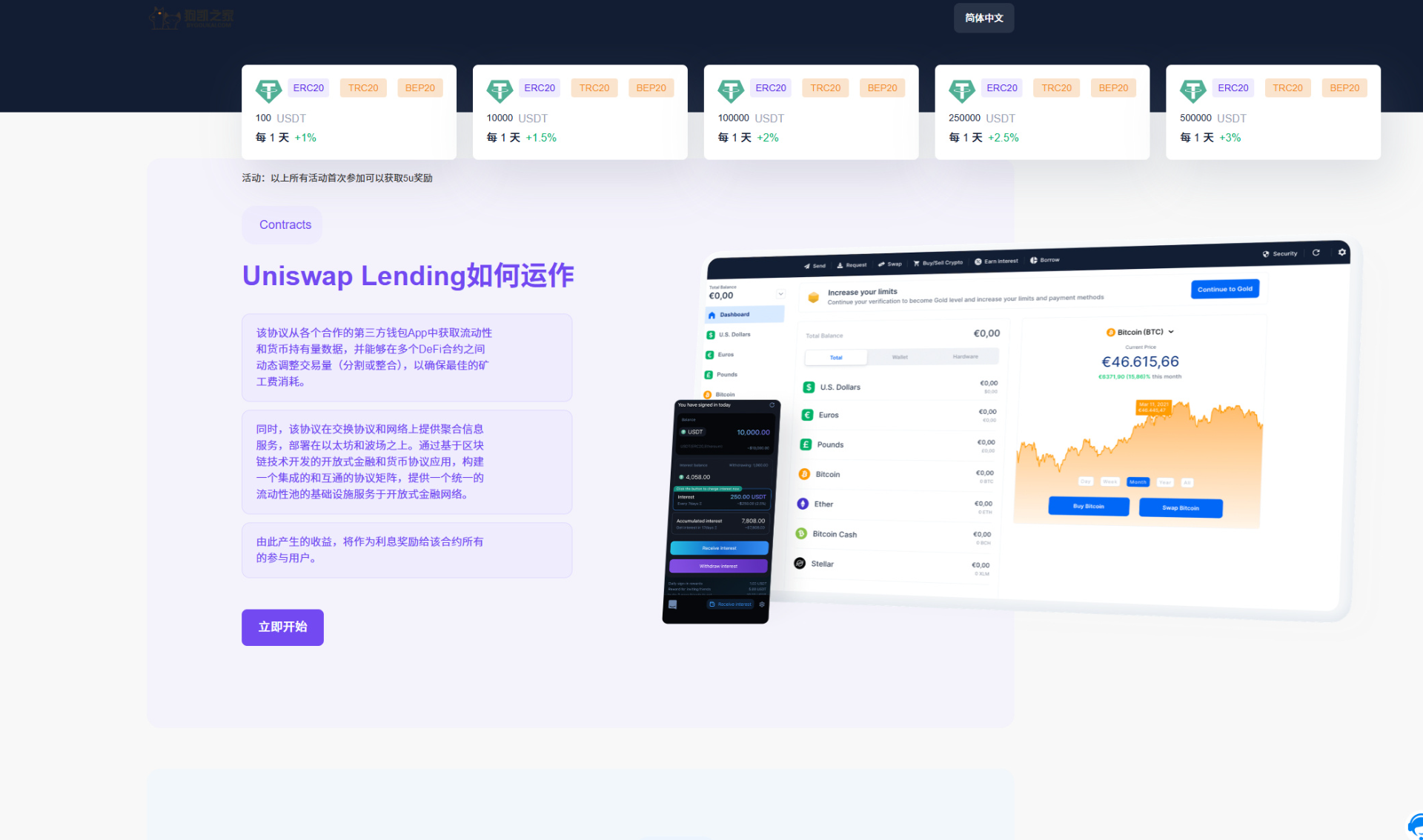The height and width of the screenshot is (840, 1423).
Task: Select TRC20 on the 250000 USDT card
Action: (x=1057, y=87)
